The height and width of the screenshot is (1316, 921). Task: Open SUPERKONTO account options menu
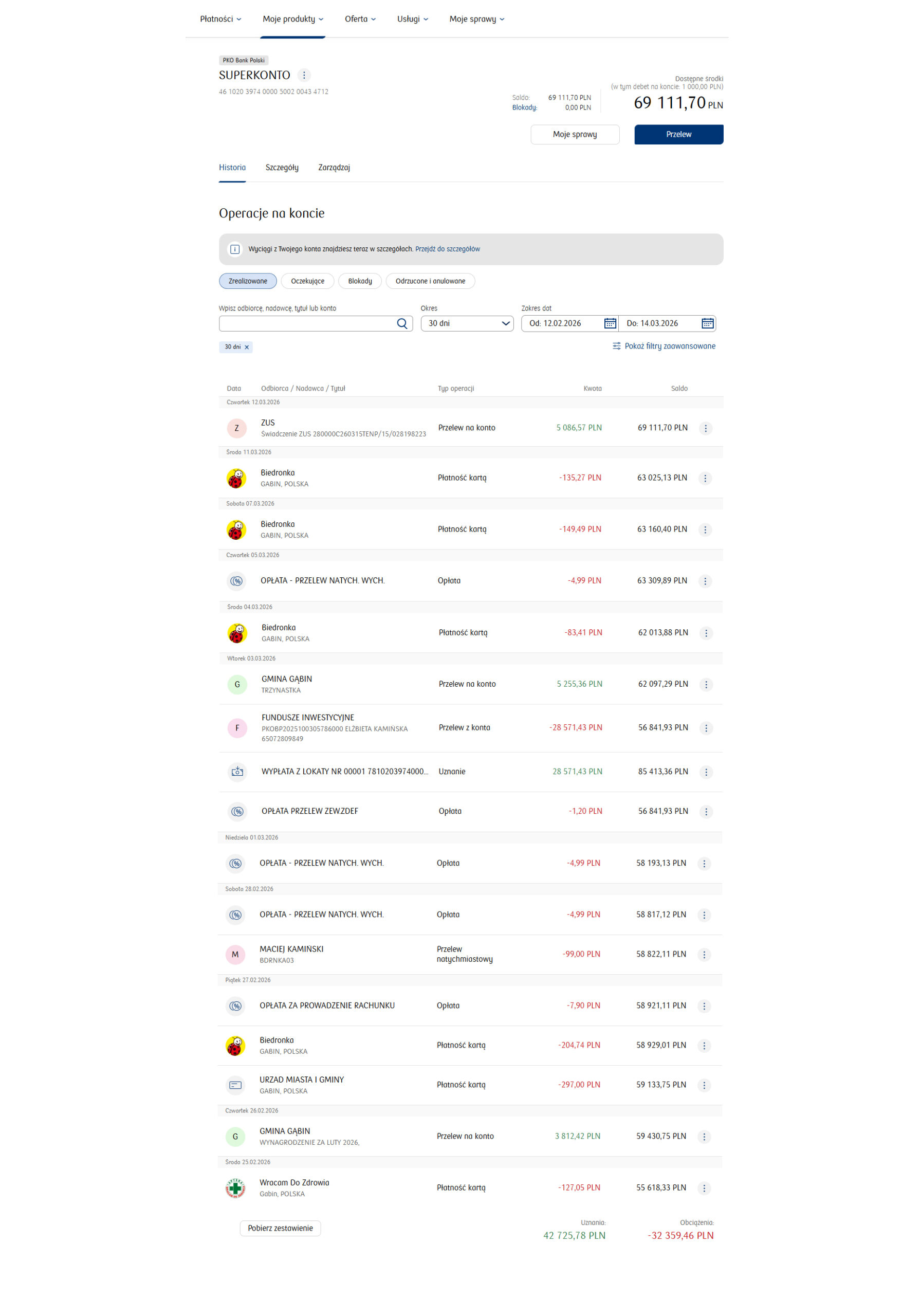coord(304,75)
